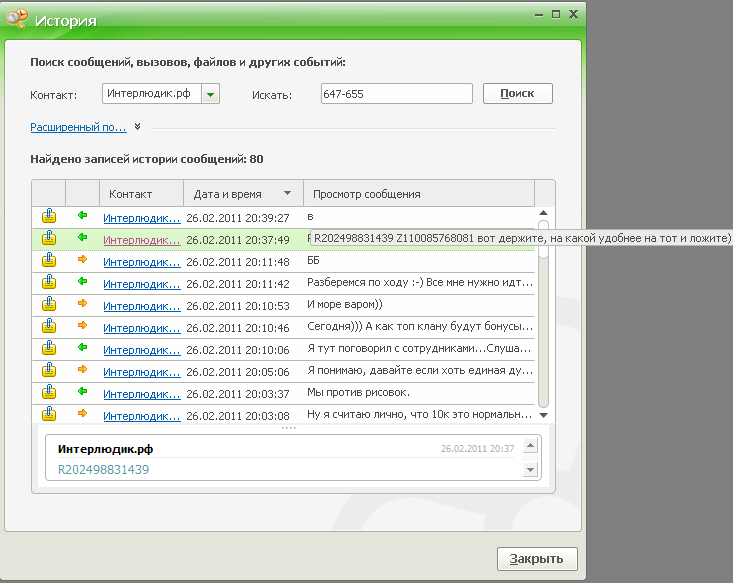Click orange outgoing arrow at 20:10:46
The width and height of the screenshot is (733, 583).
pyautogui.click(x=82, y=325)
